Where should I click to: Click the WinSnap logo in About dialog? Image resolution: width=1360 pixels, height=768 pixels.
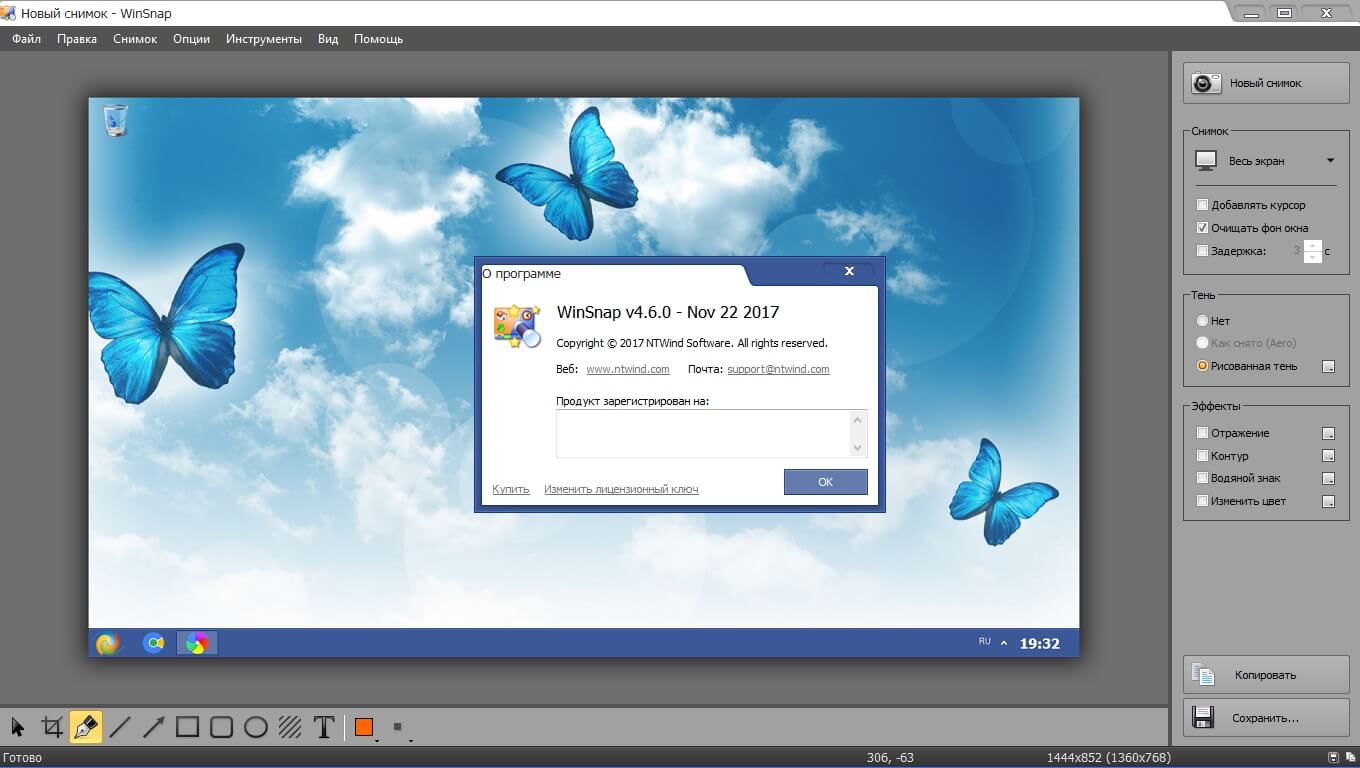coord(517,326)
